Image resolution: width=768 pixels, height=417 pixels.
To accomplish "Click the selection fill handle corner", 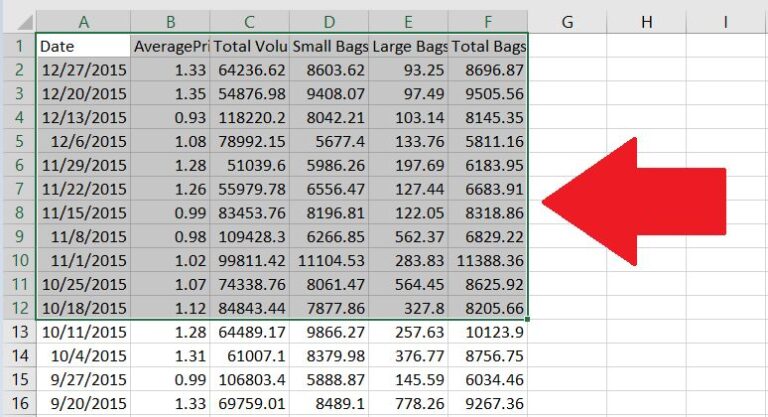I will (x=528, y=320).
